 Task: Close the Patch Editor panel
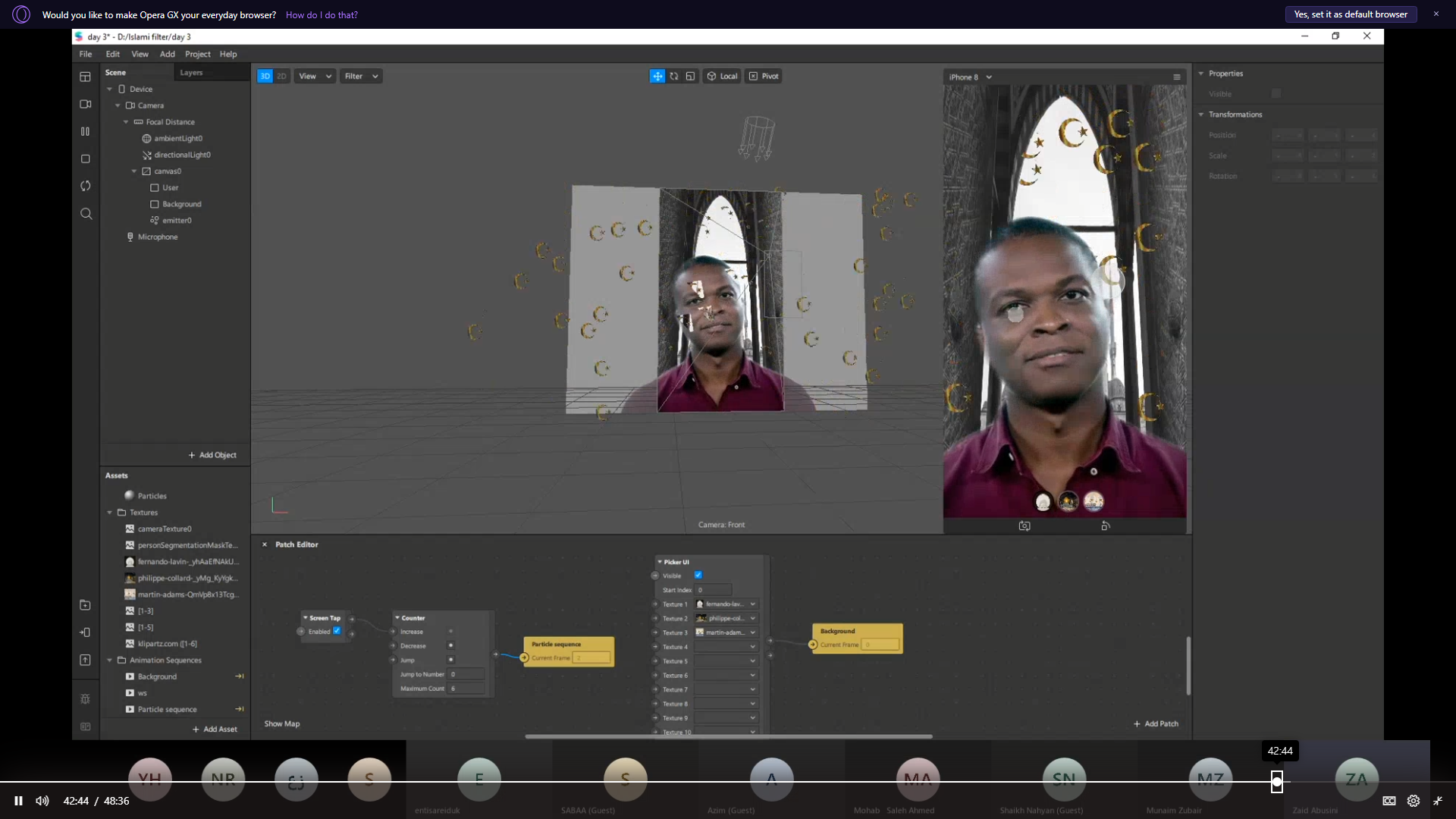[x=265, y=544]
